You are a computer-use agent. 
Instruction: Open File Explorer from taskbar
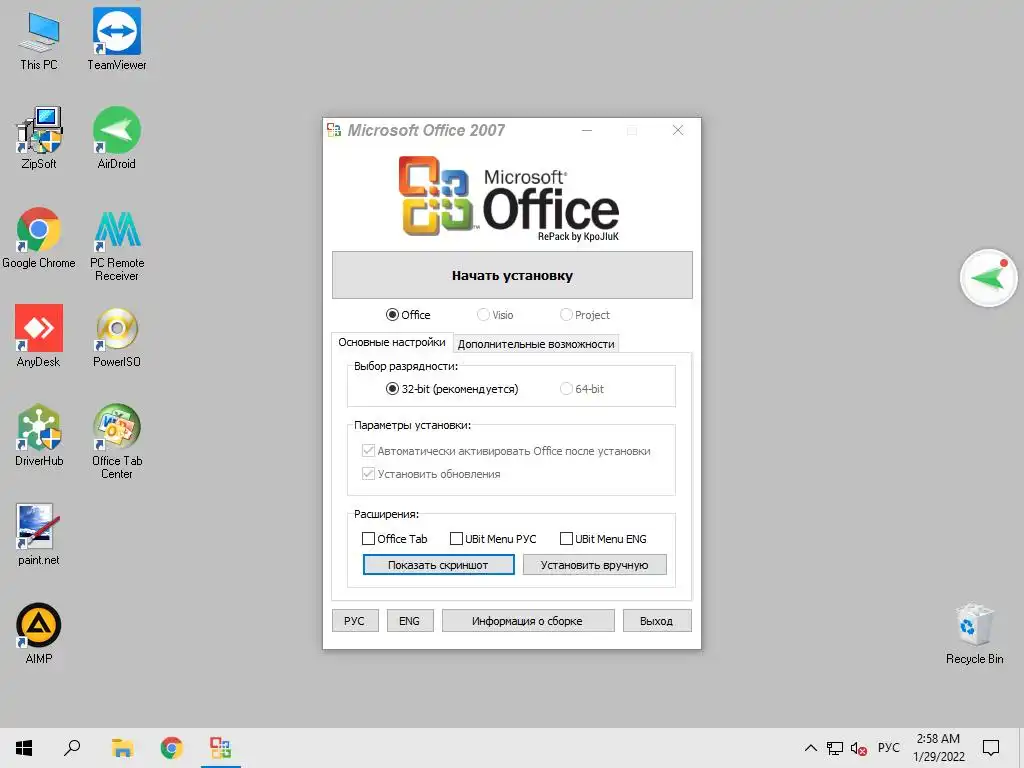(122, 748)
